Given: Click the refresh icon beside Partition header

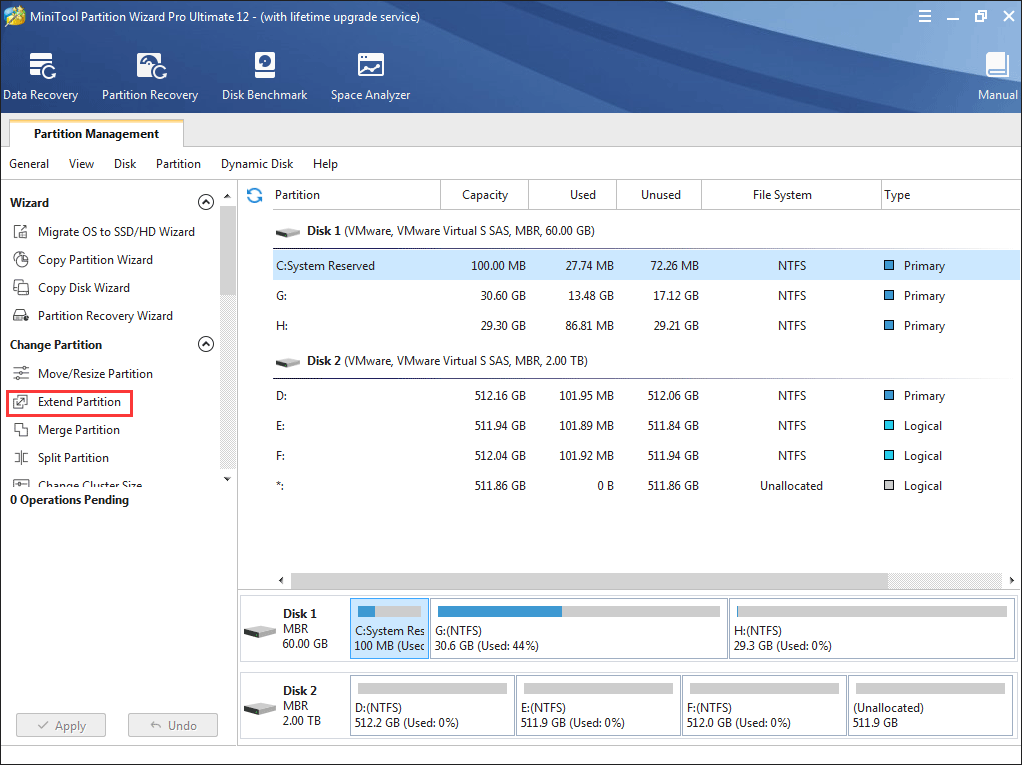Looking at the screenshot, I should 255,195.
